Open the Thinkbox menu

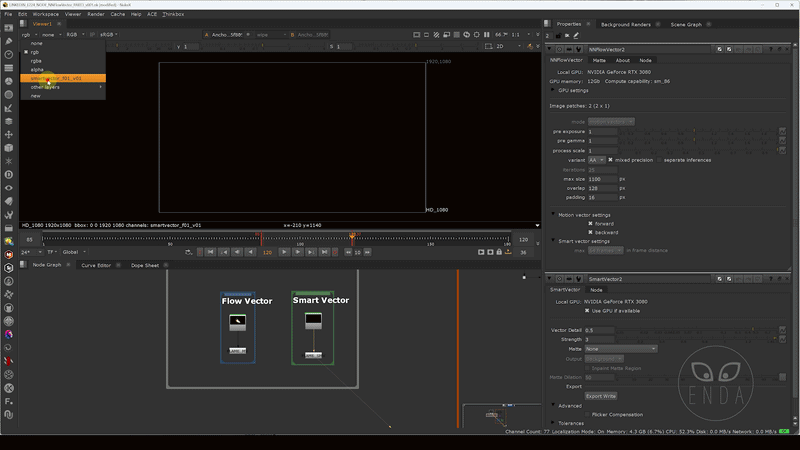[173, 14]
